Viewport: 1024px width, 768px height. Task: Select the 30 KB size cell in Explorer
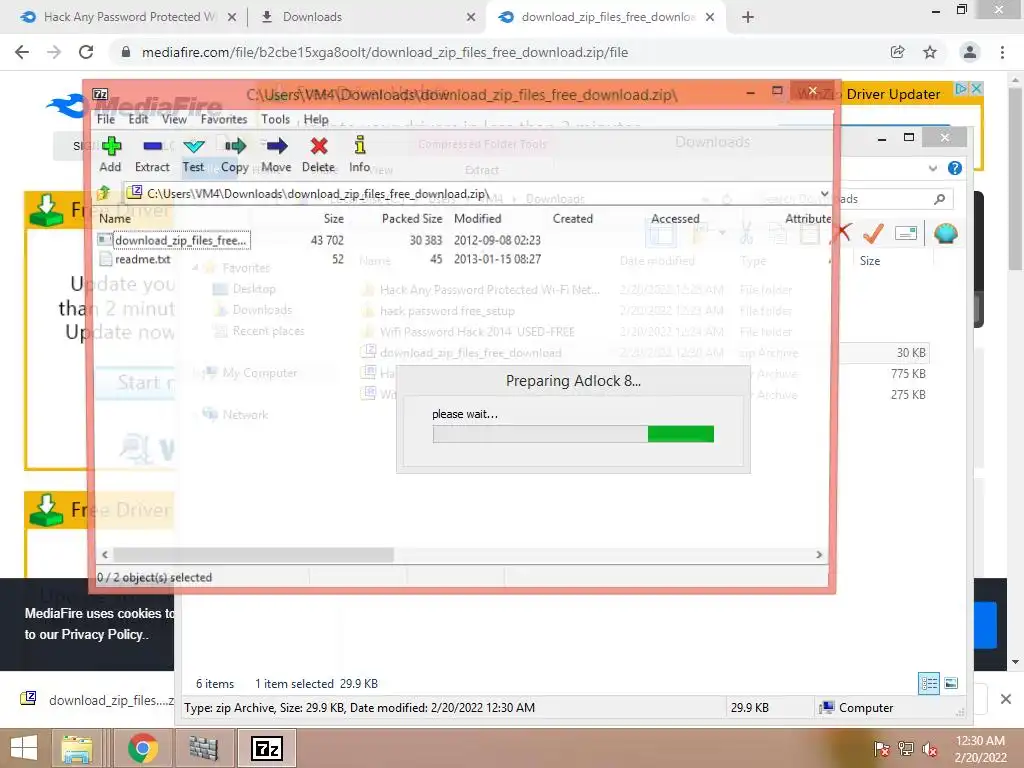pos(910,353)
